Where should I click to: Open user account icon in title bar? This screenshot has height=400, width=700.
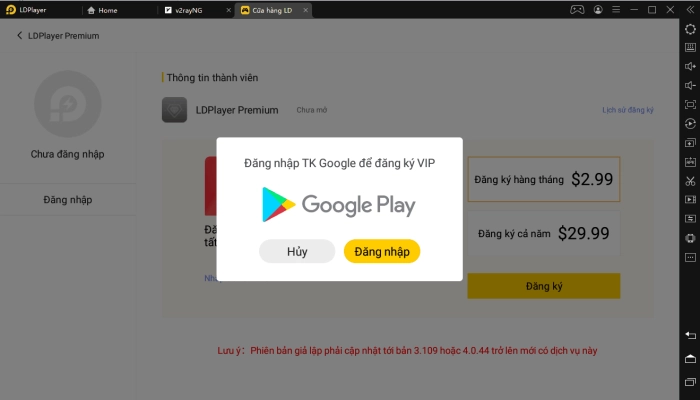[x=598, y=9]
